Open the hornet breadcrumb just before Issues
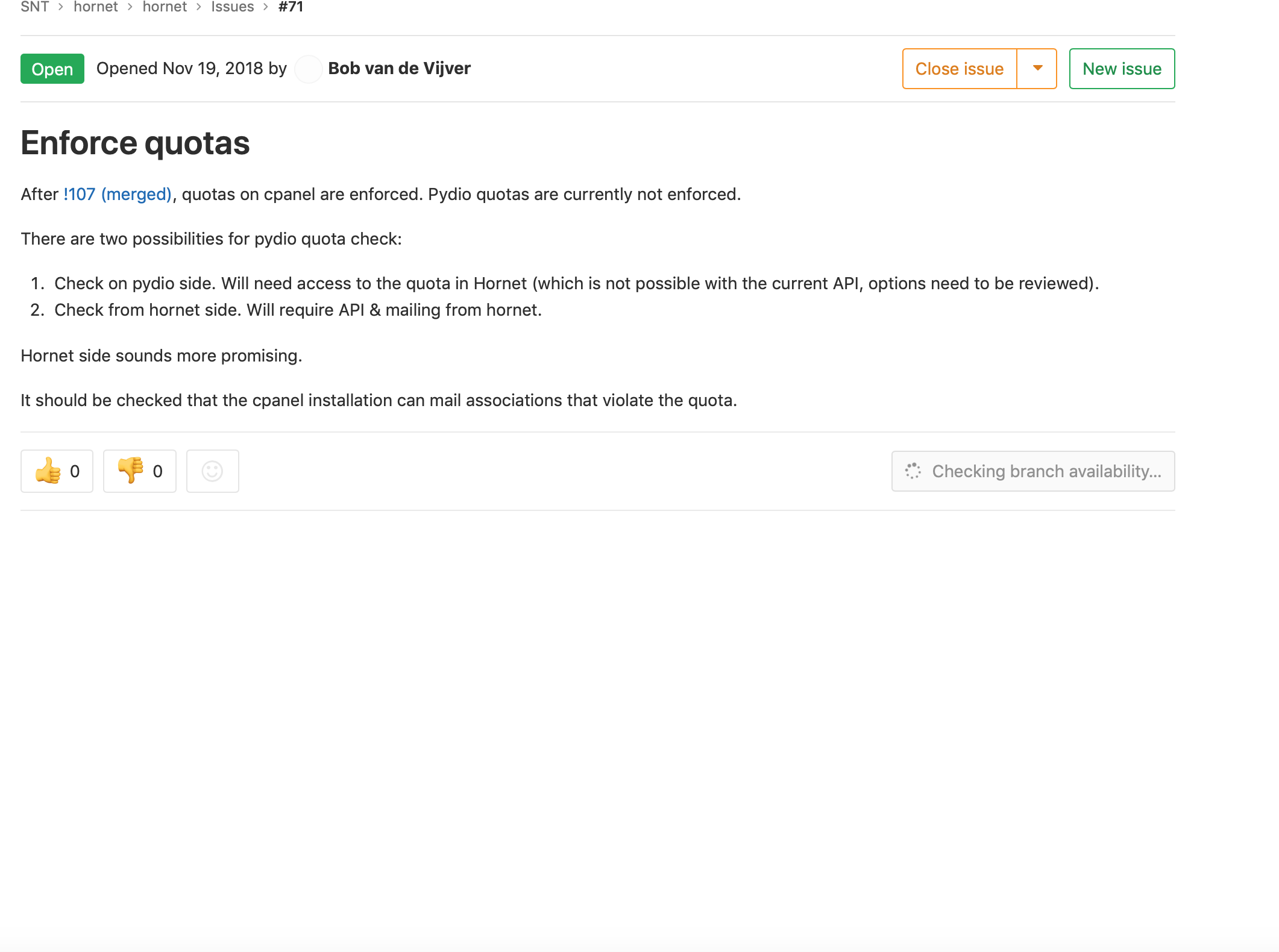 [x=165, y=7]
